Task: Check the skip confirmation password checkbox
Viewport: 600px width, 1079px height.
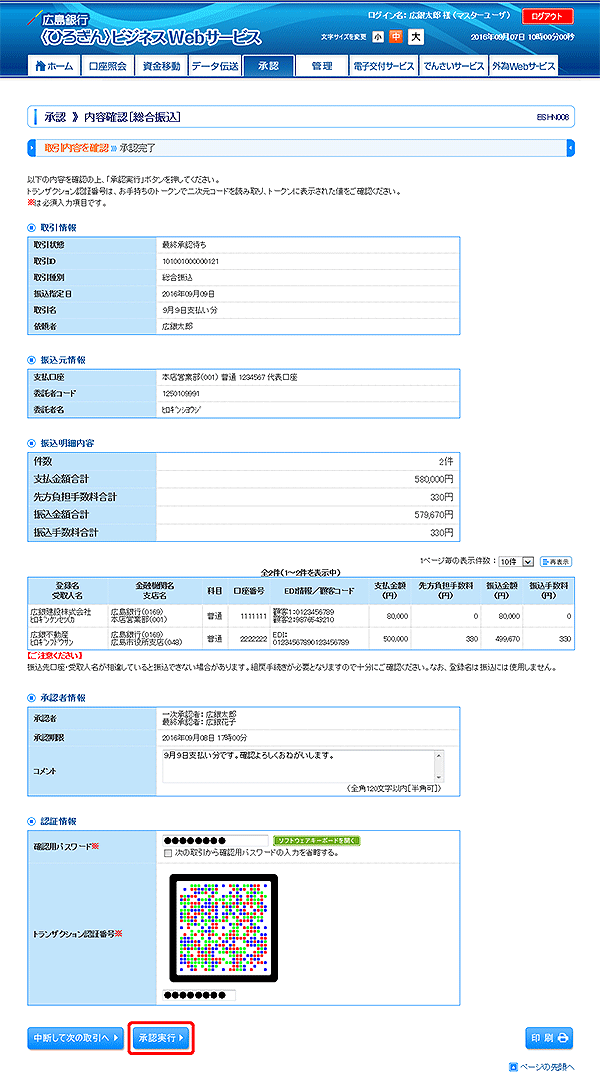Action: (x=167, y=853)
